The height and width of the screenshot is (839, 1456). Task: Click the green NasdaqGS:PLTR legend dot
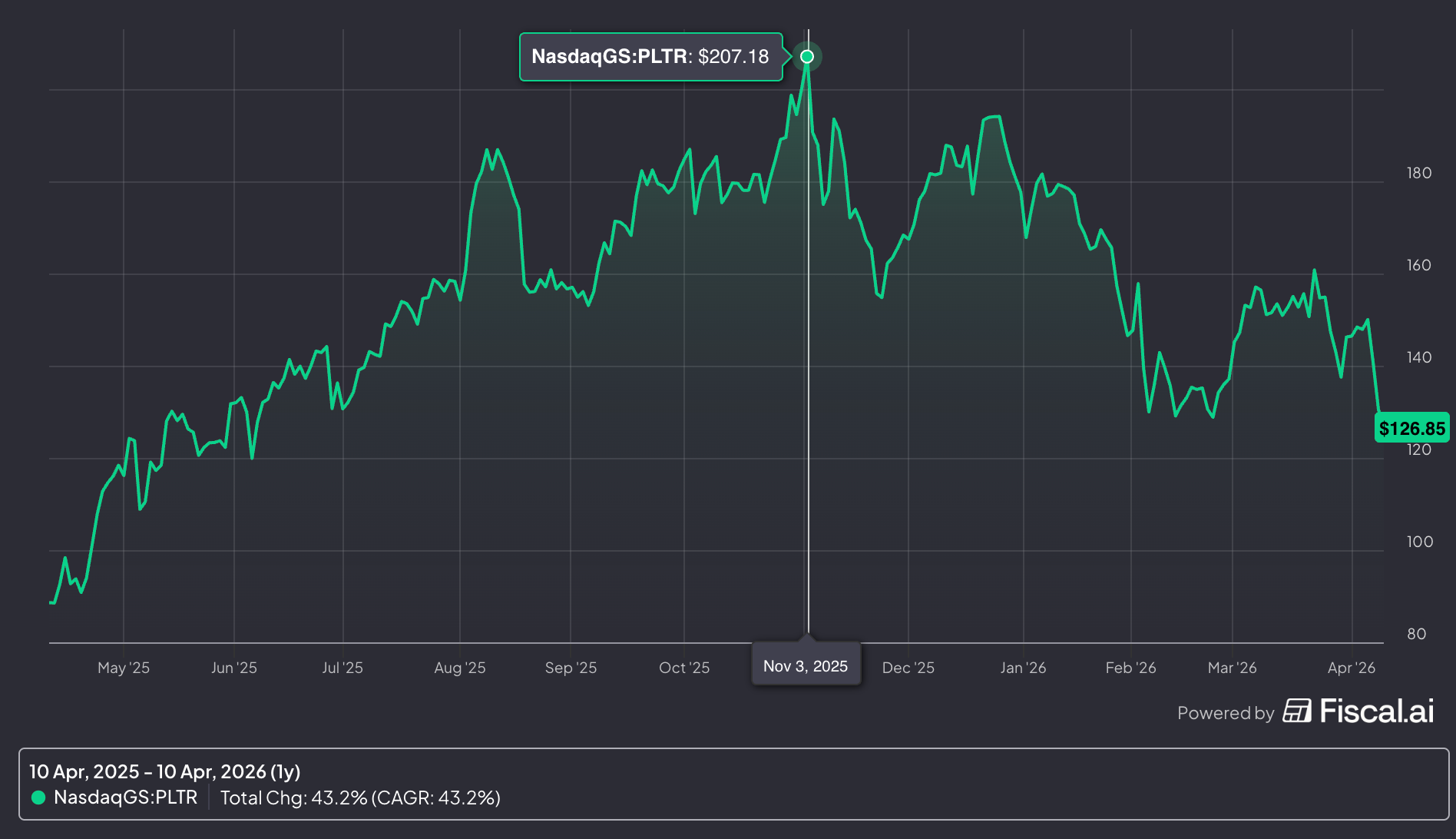[38, 798]
